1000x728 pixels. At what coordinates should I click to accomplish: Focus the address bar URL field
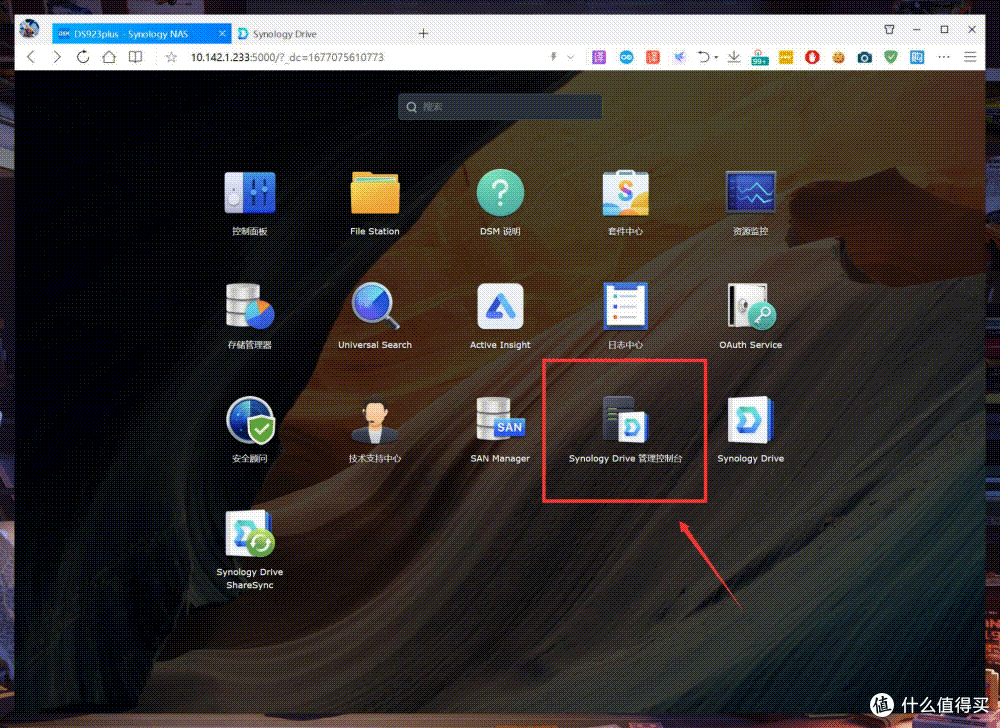point(364,57)
